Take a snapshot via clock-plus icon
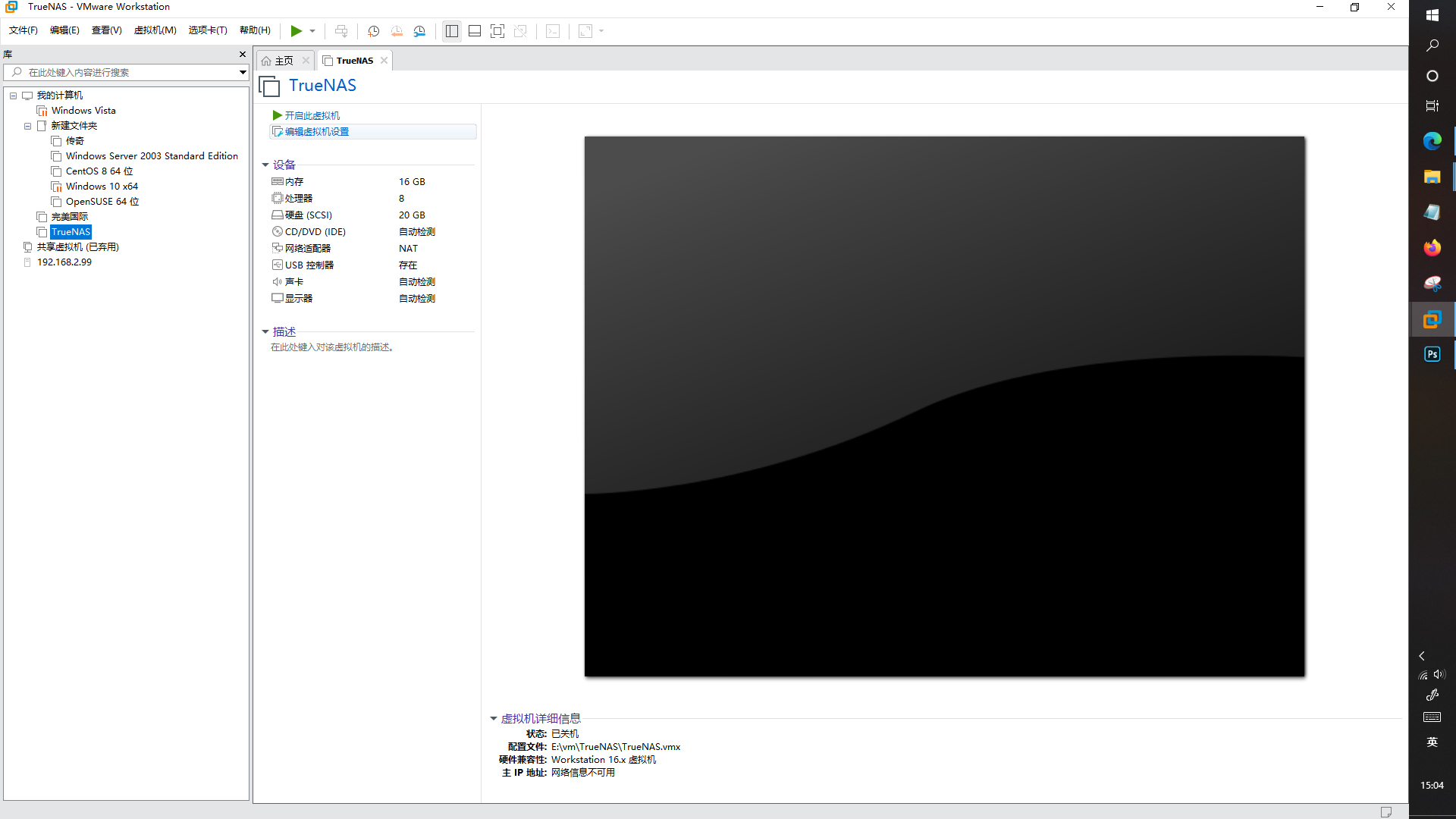 pos(373,31)
